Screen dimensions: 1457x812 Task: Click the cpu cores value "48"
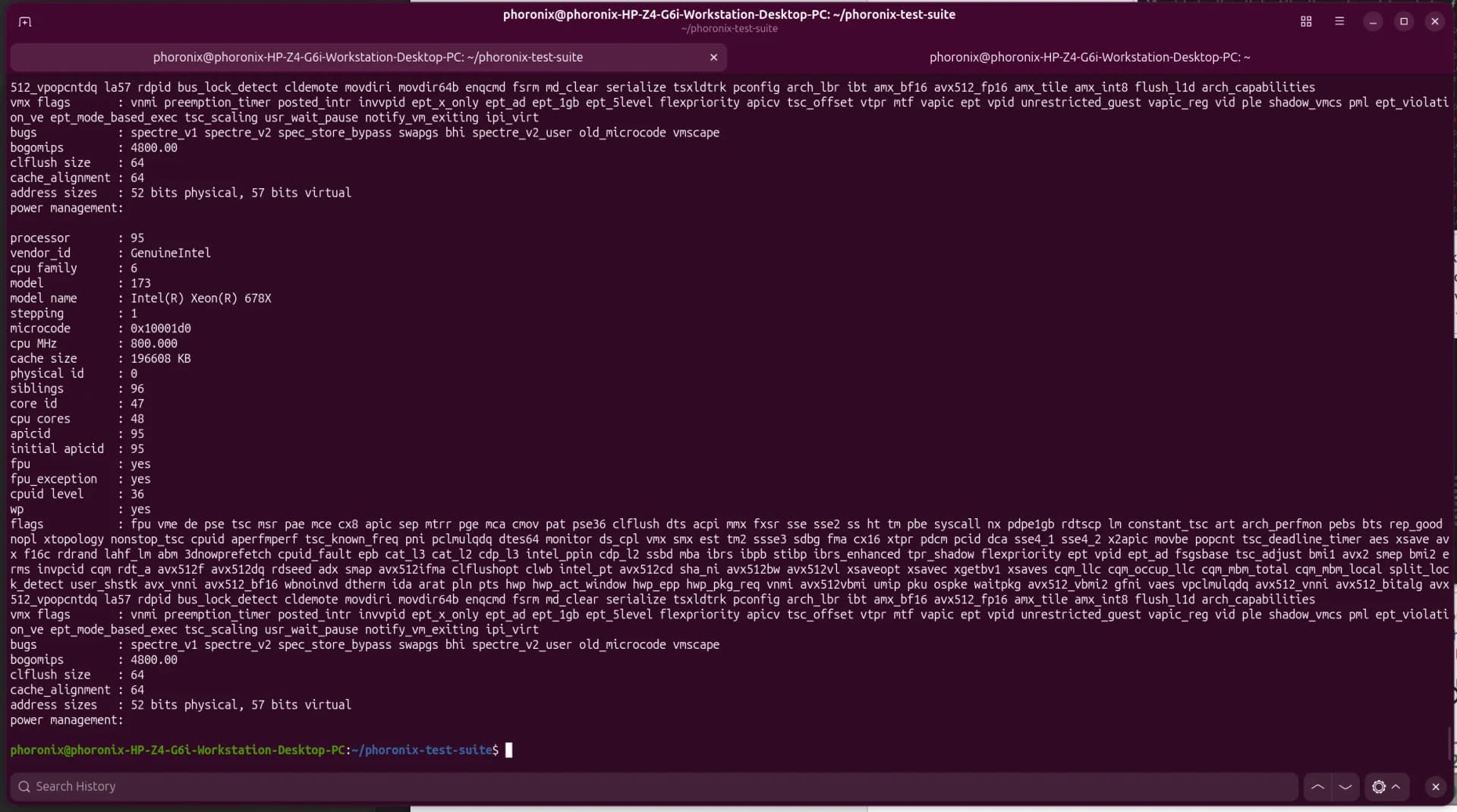click(x=137, y=419)
